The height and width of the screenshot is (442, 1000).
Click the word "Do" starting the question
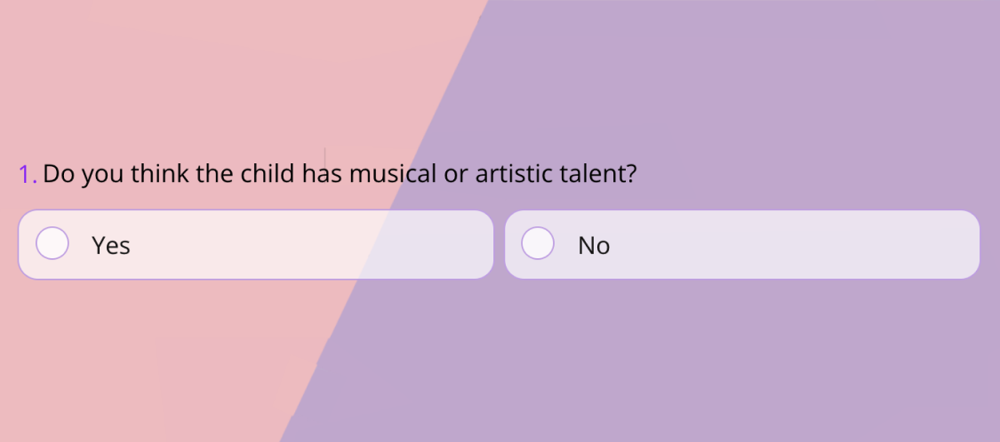tap(58, 174)
